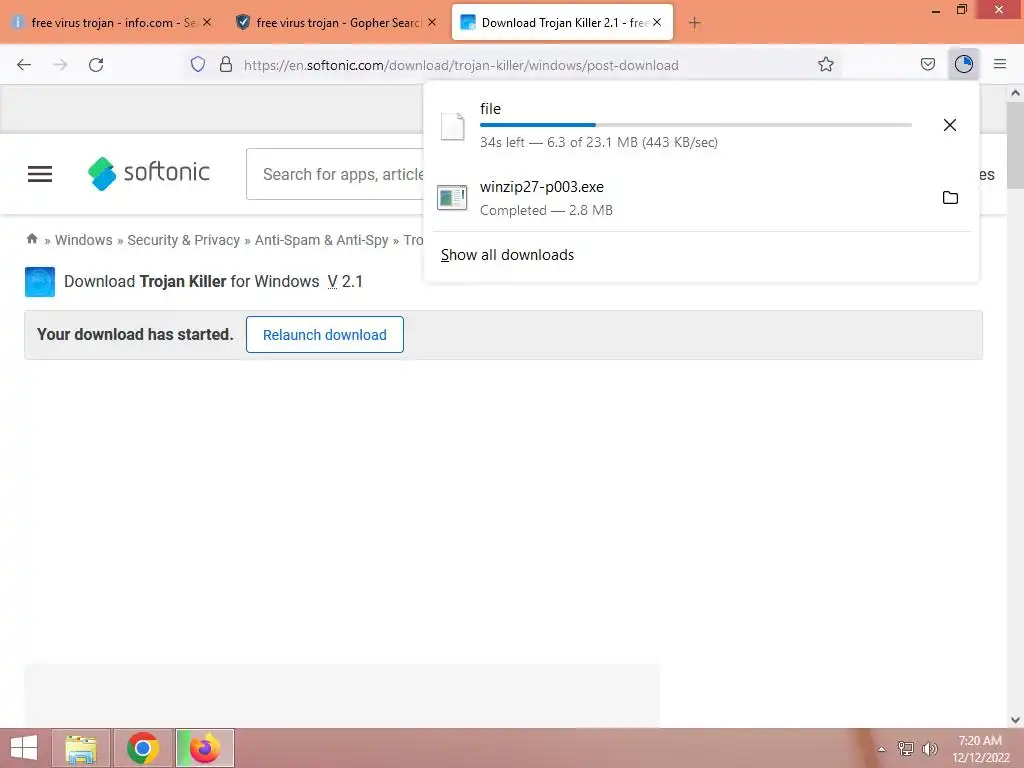Click the blank document icon of 'file' download

point(452,126)
